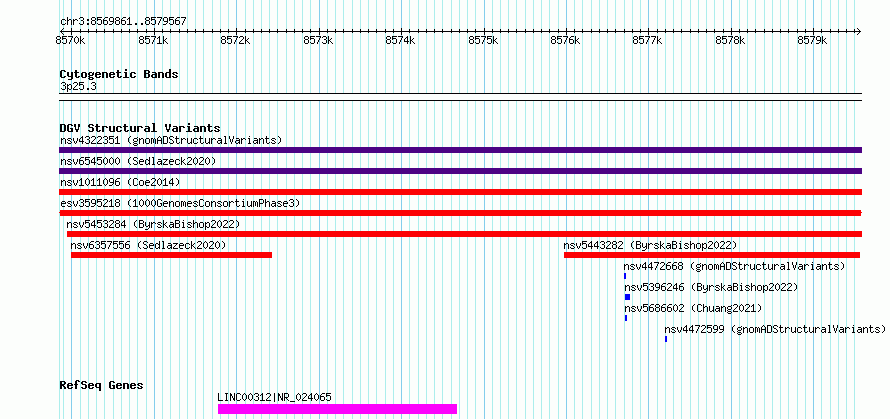This screenshot has height=419, width=890.
Task: Select the nsv4472668 small blue marker
Action: point(625,276)
